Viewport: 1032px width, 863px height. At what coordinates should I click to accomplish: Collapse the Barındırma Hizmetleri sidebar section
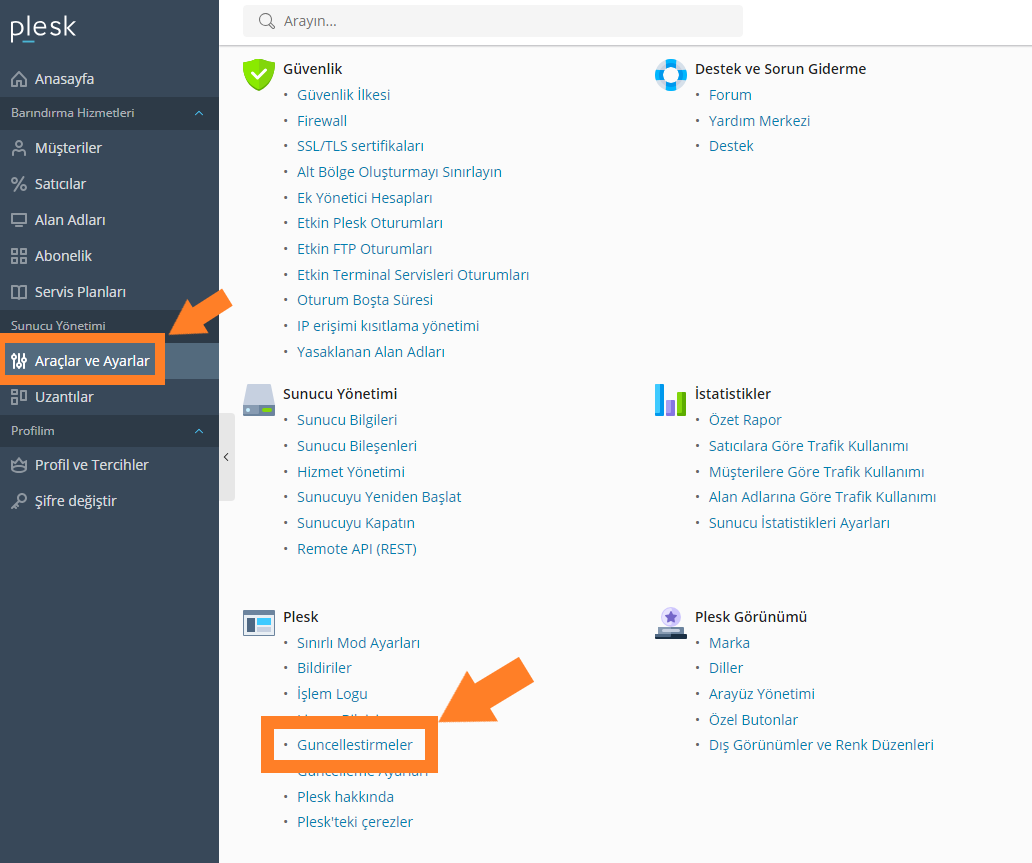click(x=199, y=113)
